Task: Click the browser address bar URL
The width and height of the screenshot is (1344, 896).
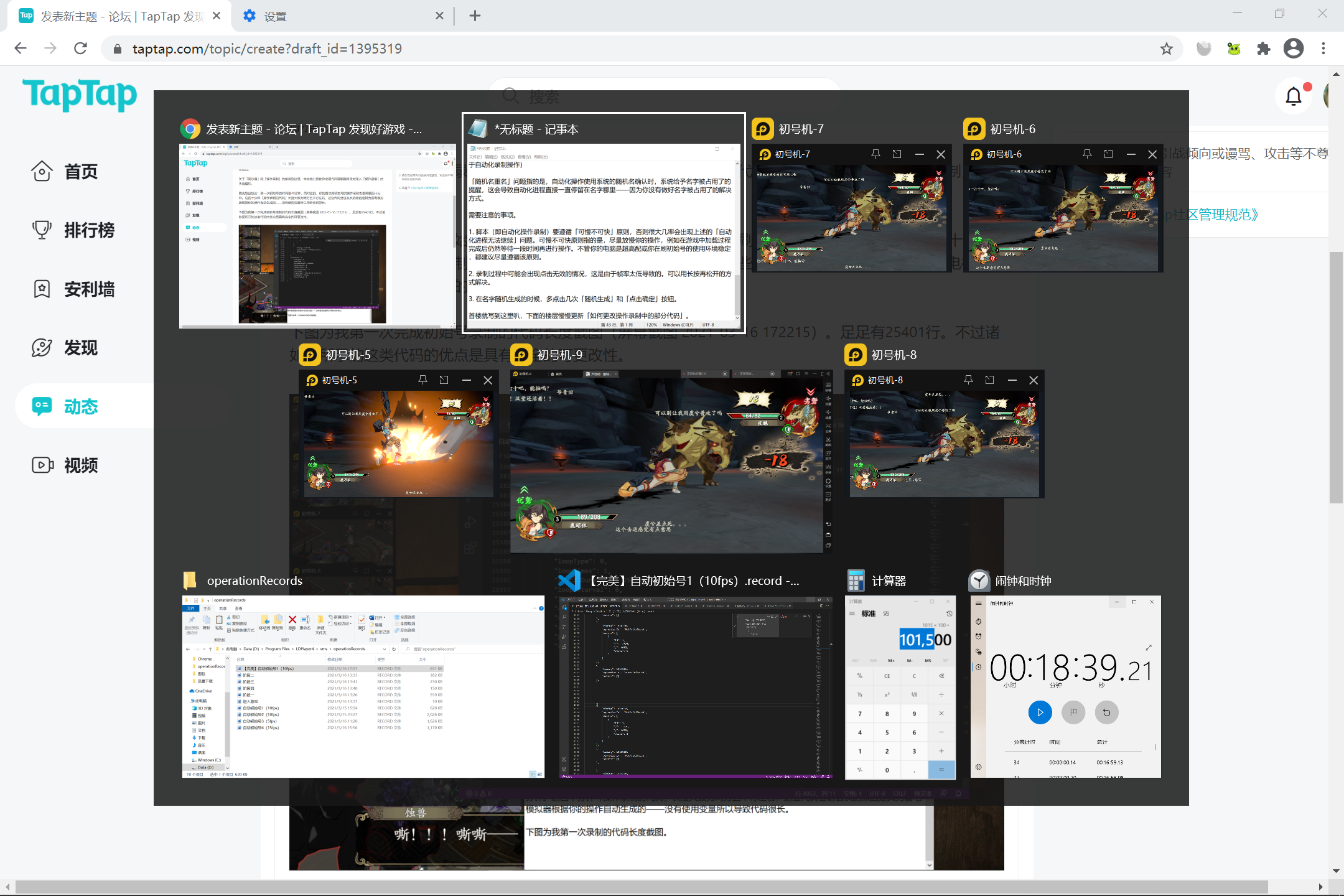Action: pyautogui.click(x=268, y=49)
